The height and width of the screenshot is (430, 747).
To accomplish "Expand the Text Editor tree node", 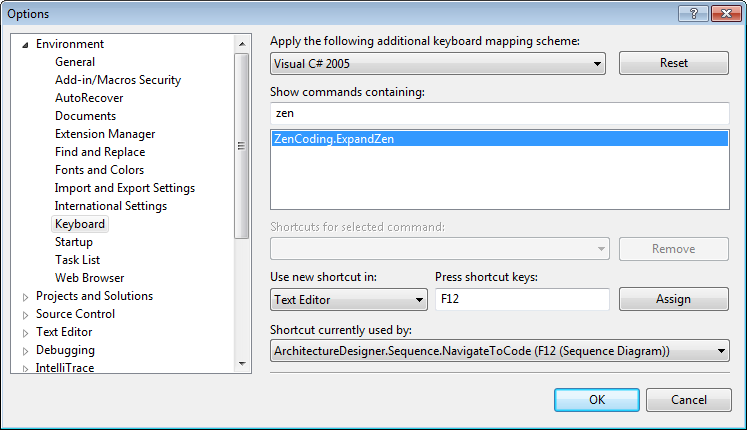I will pyautogui.click(x=26, y=332).
